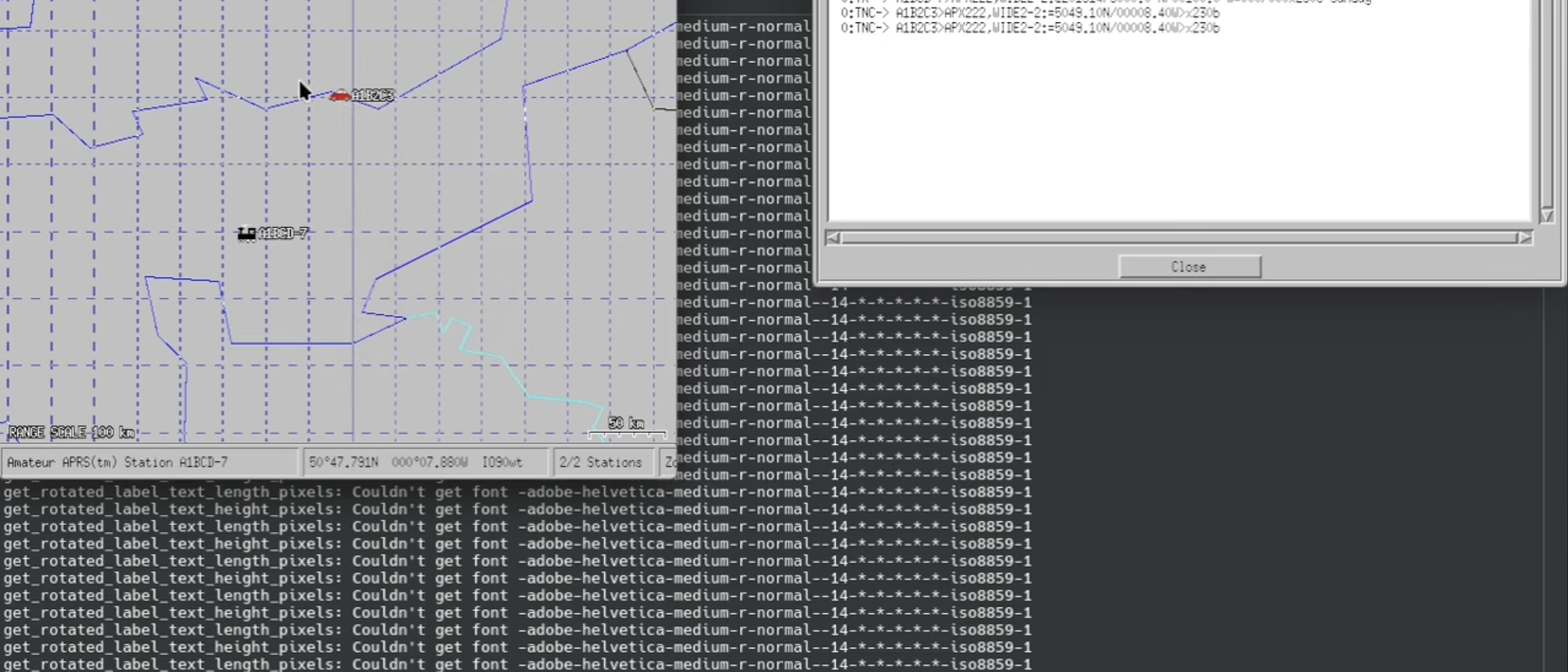Click the '2/2 Stations' status field
This screenshot has width=1568, height=672.
coord(600,462)
